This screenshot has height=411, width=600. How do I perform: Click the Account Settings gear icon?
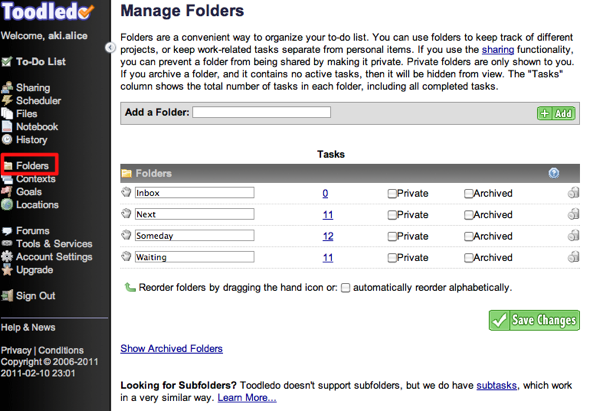[7, 257]
